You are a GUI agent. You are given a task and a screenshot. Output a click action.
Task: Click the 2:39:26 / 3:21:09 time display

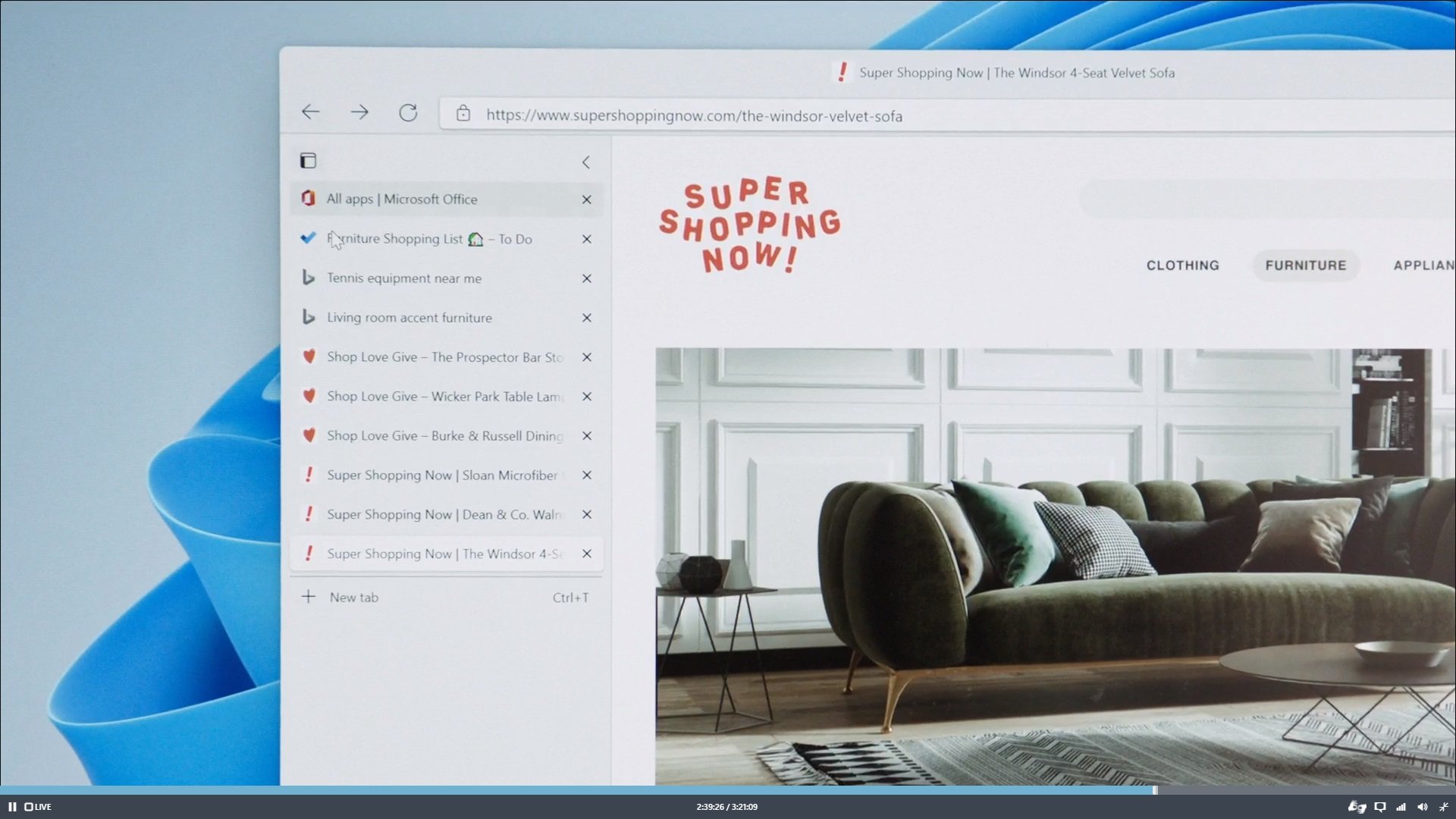pos(726,807)
